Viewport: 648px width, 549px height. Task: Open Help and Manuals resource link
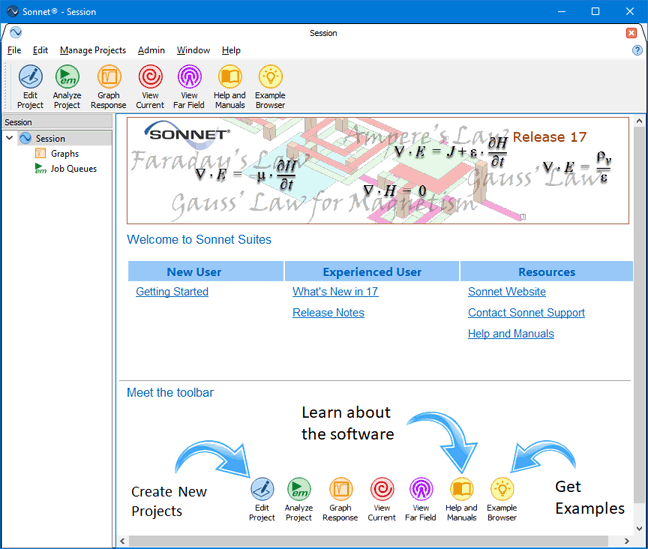pos(511,334)
